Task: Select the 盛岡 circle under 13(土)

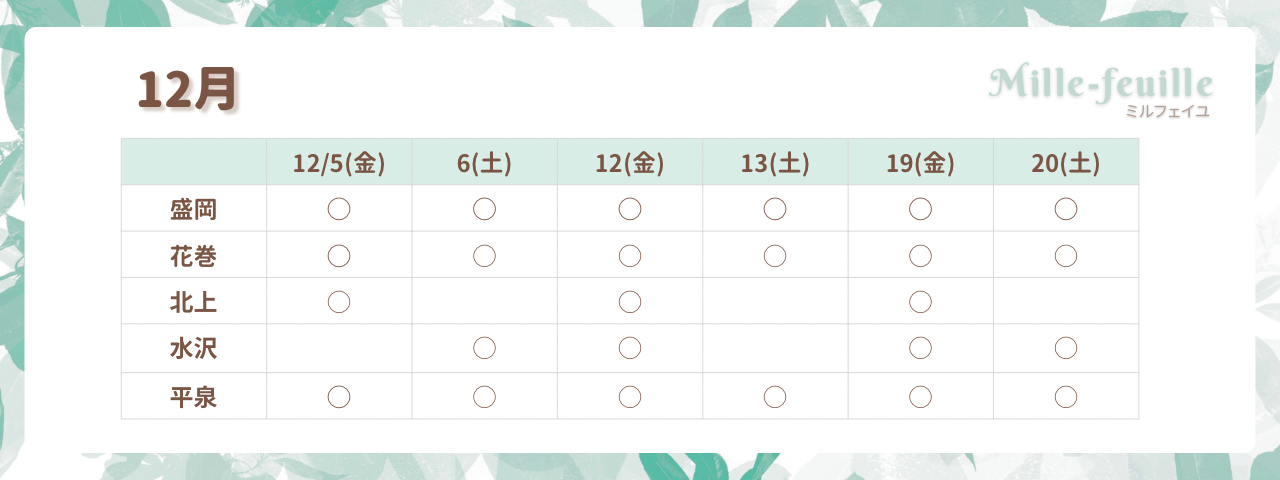Action: point(775,209)
